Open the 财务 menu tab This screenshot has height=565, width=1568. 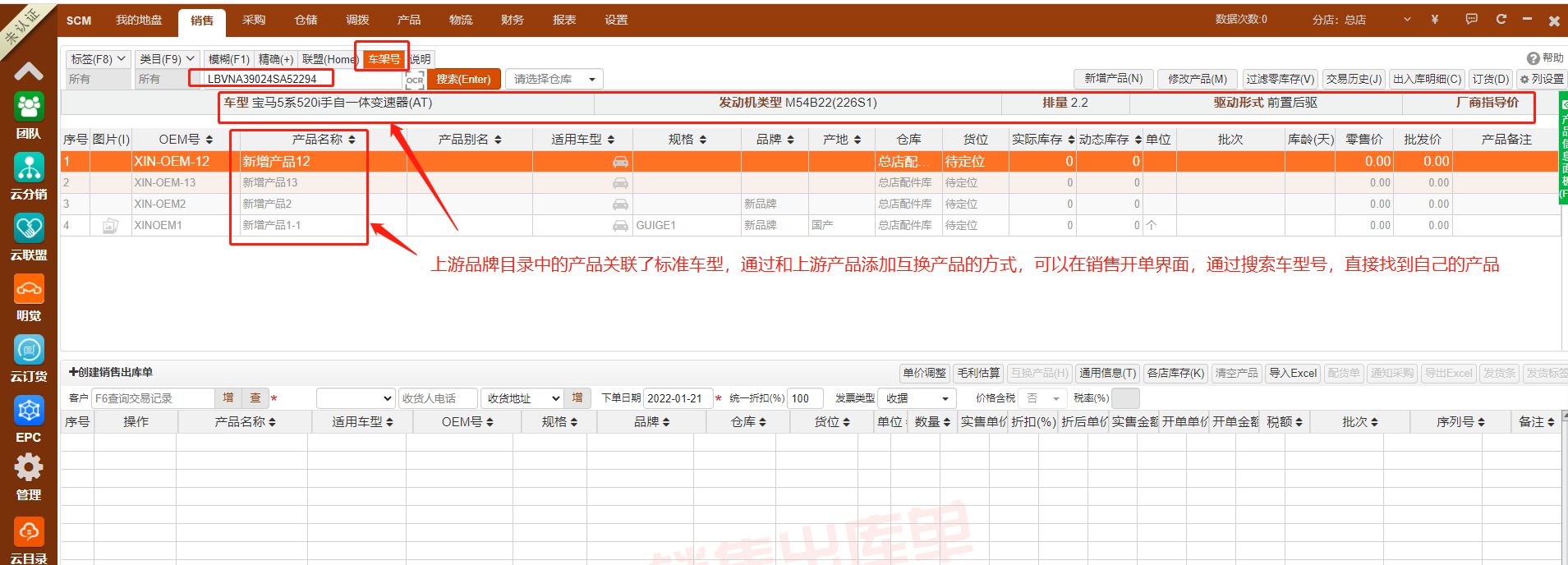click(513, 20)
